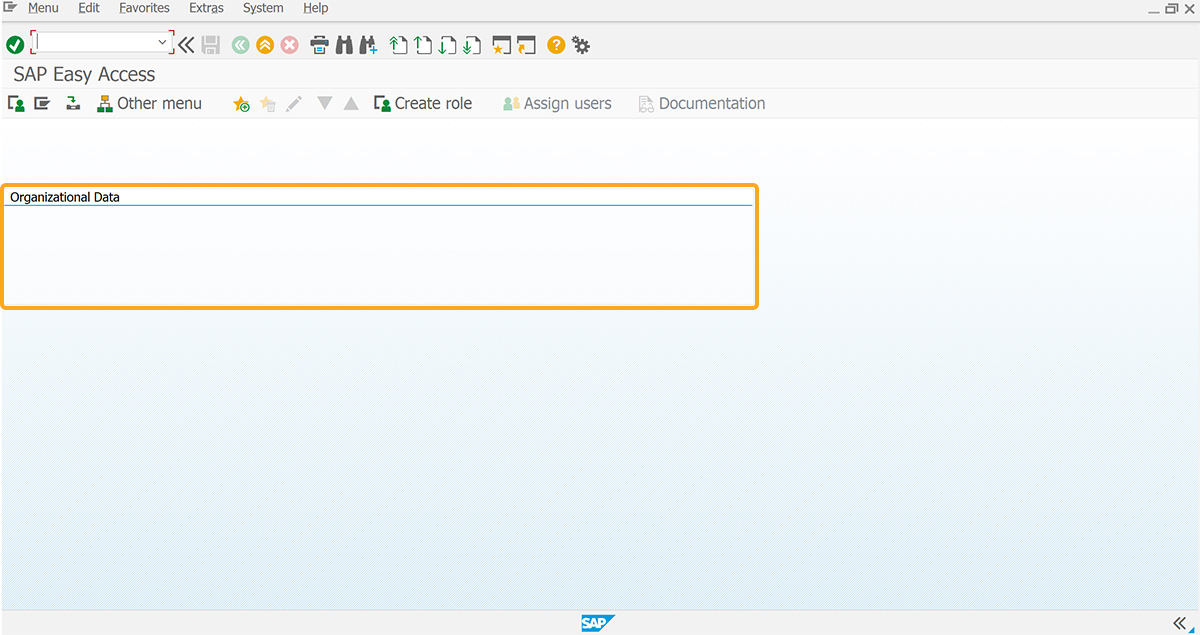
Task: Click the window control icon beside Menu
Action: (10, 7)
